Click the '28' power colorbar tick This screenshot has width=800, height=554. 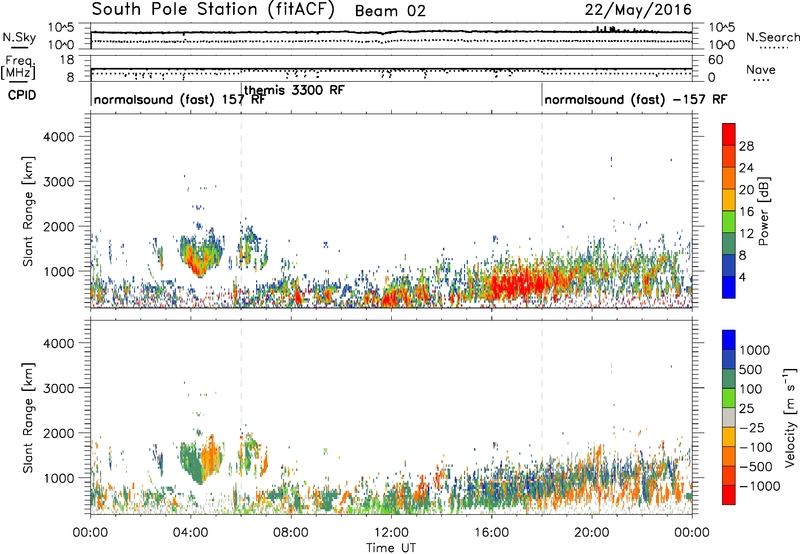coord(746,146)
